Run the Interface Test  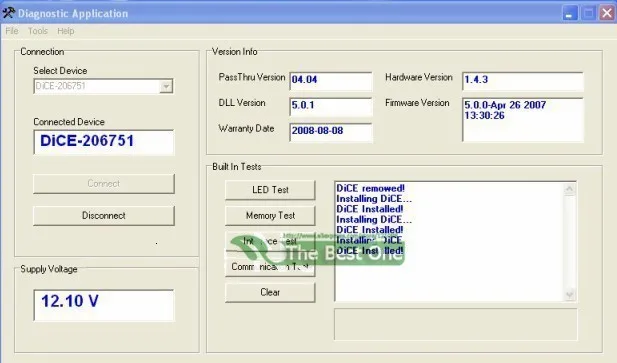point(270,241)
